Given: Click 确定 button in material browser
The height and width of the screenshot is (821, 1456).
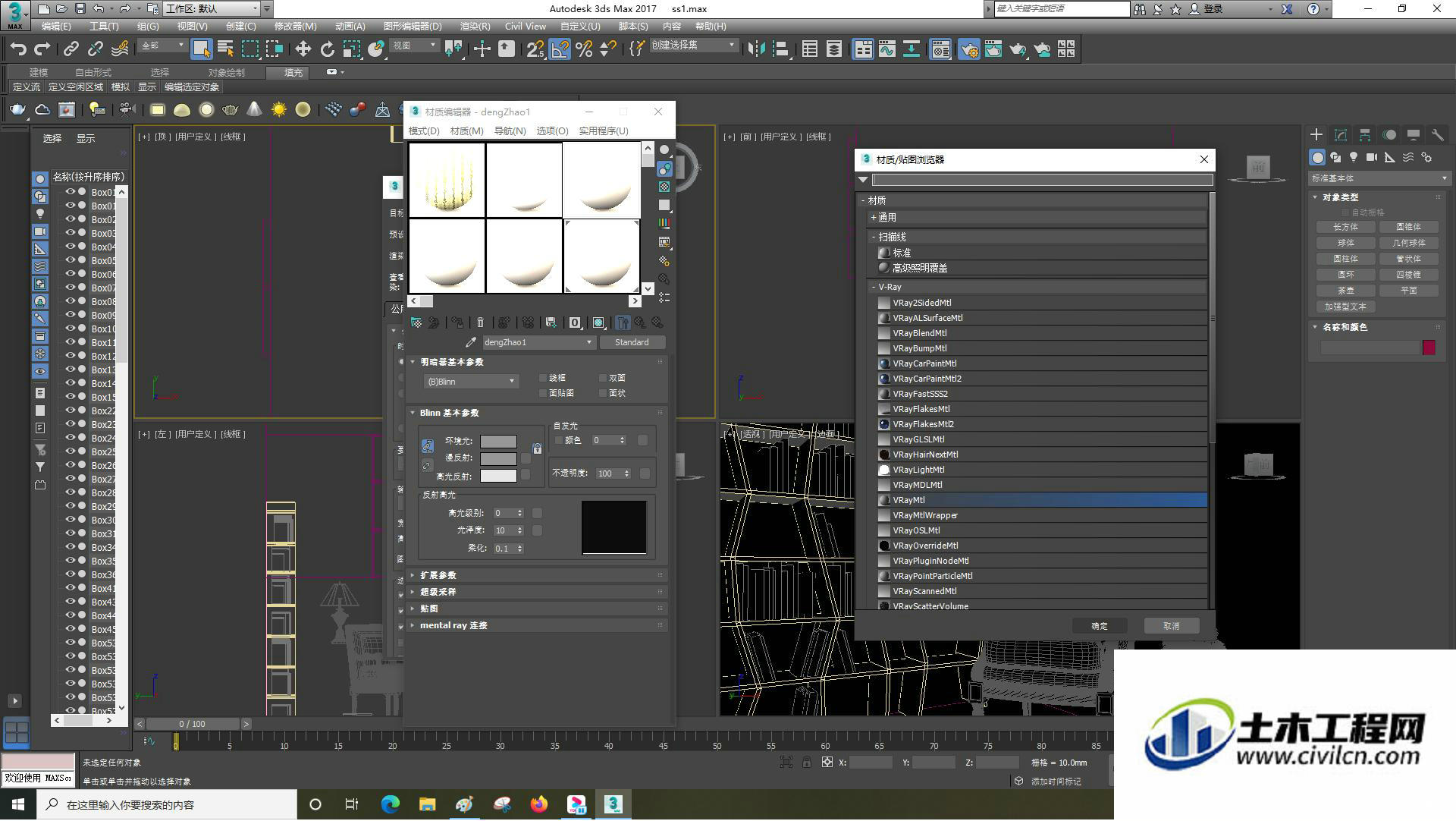Looking at the screenshot, I should pos(1099,626).
